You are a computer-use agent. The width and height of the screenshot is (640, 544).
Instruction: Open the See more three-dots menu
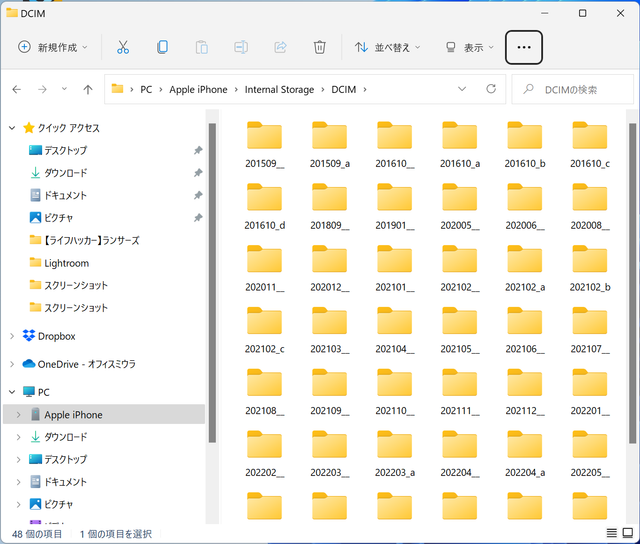[x=524, y=47]
